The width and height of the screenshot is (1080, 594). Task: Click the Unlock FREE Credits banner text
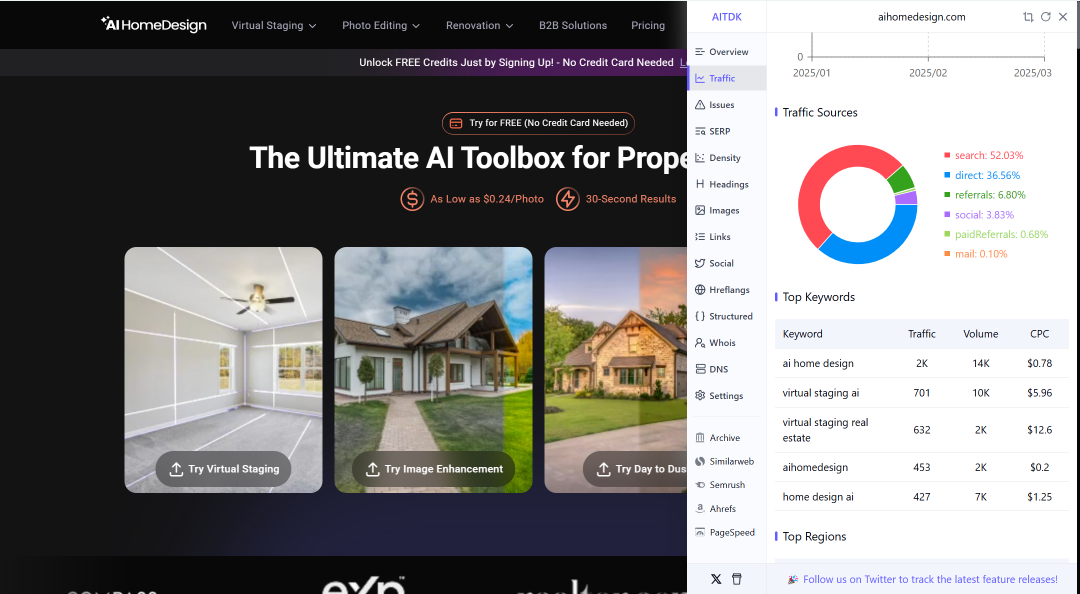tap(516, 63)
